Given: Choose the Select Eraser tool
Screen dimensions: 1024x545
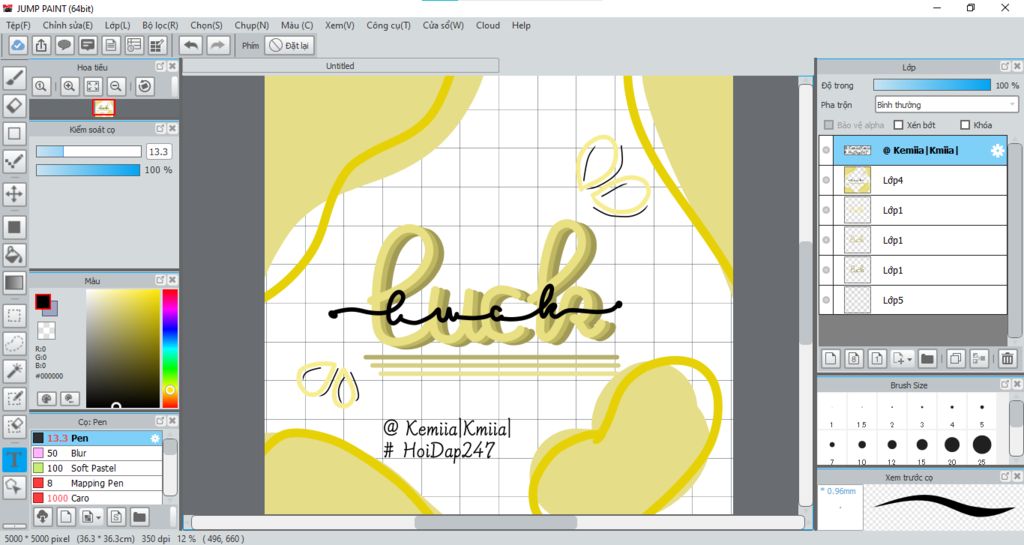Looking at the screenshot, I should (14, 426).
